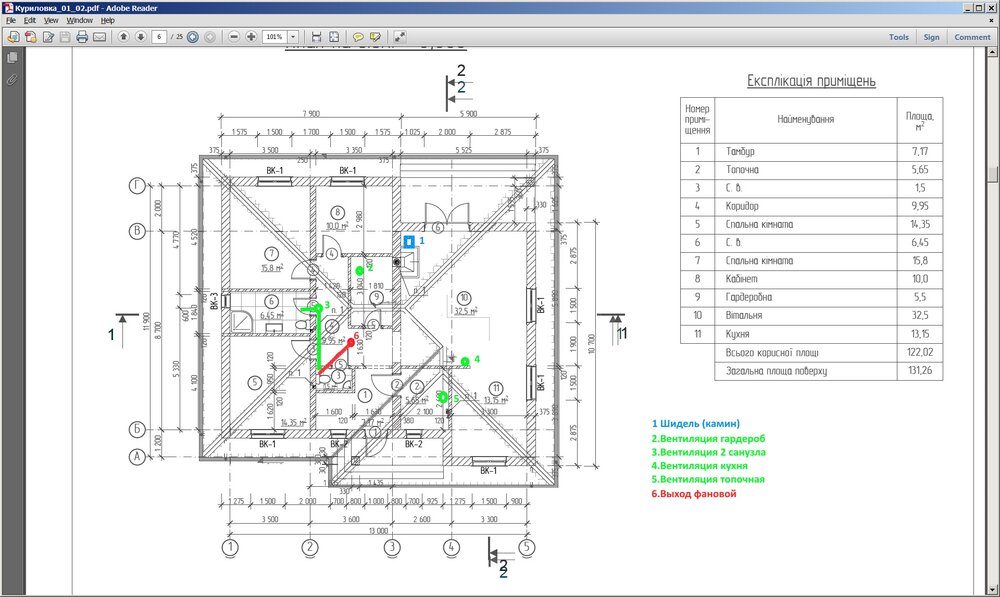This screenshot has height=597, width=1000.
Task: Open the File menu
Action: [11, 20]
